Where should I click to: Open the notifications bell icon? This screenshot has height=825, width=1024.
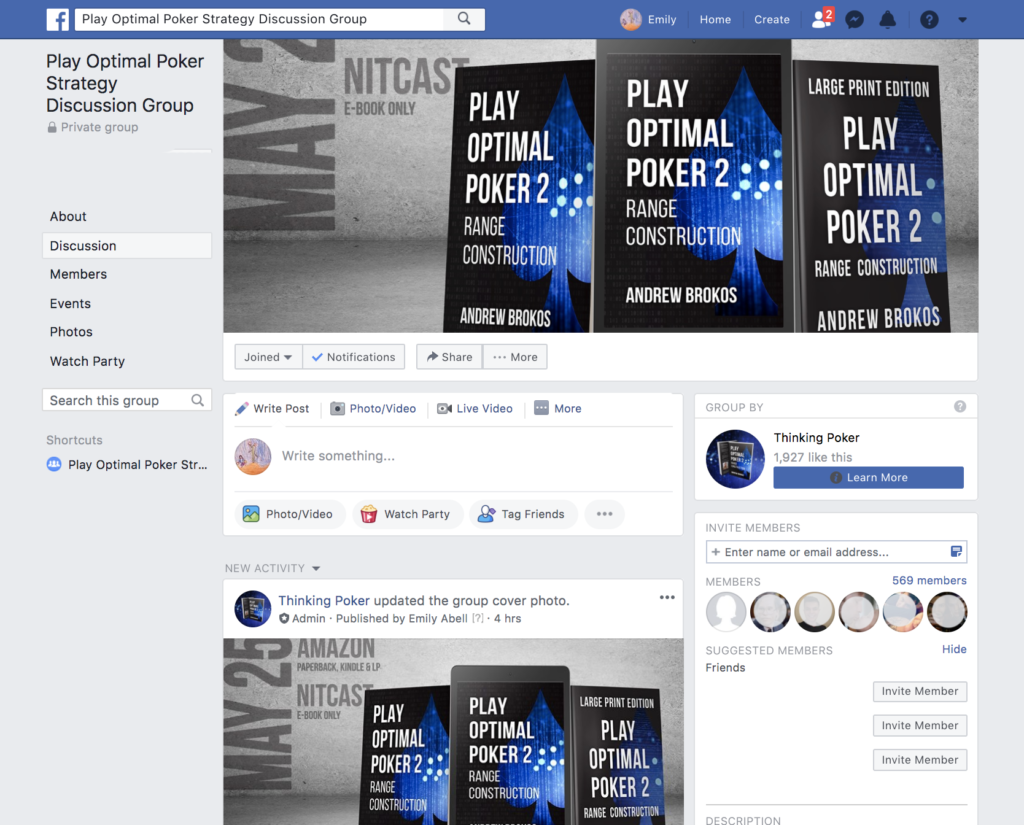888,20
